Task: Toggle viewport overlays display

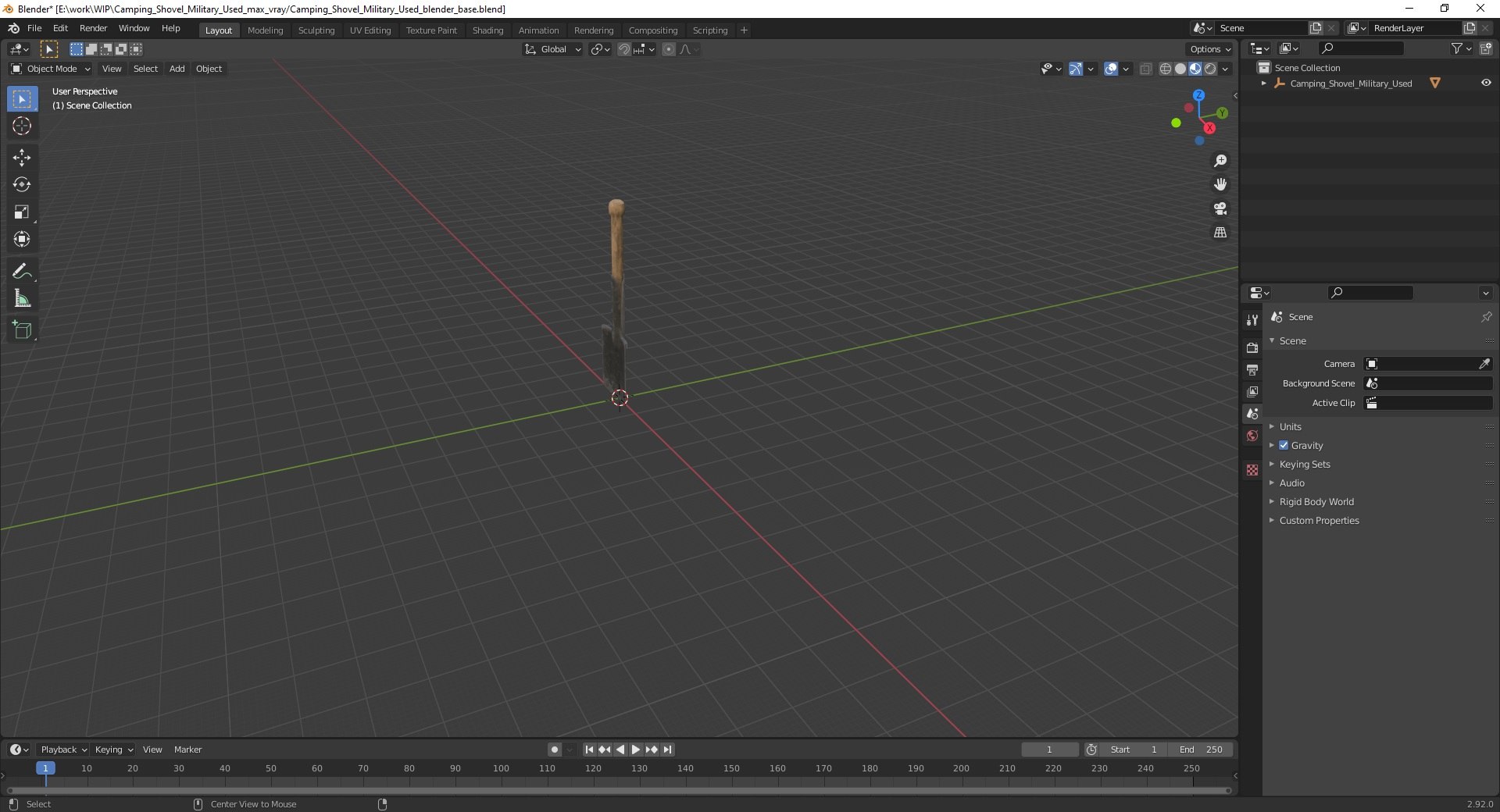Action: click(1111, 69)
